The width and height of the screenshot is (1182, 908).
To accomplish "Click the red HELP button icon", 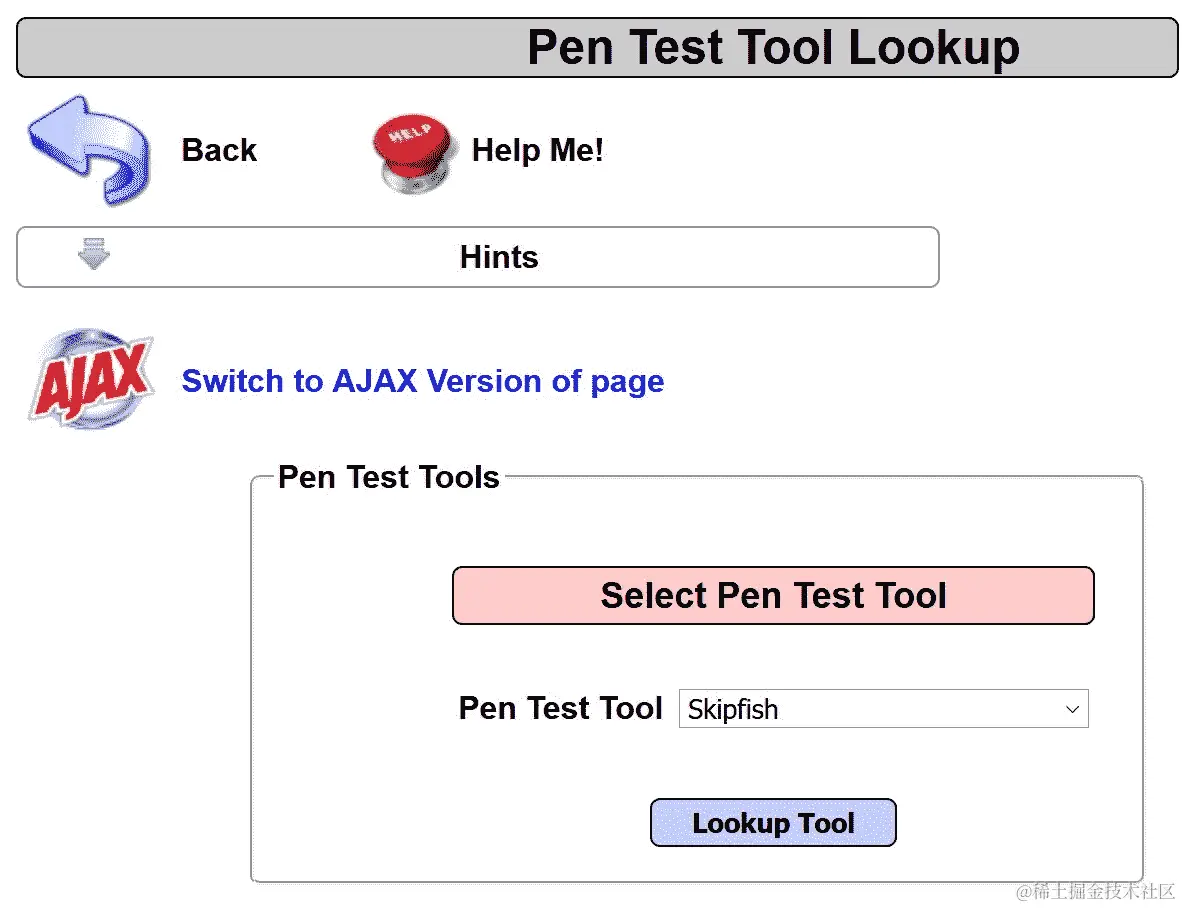I will pyautogui.click(x=414, y=153).
